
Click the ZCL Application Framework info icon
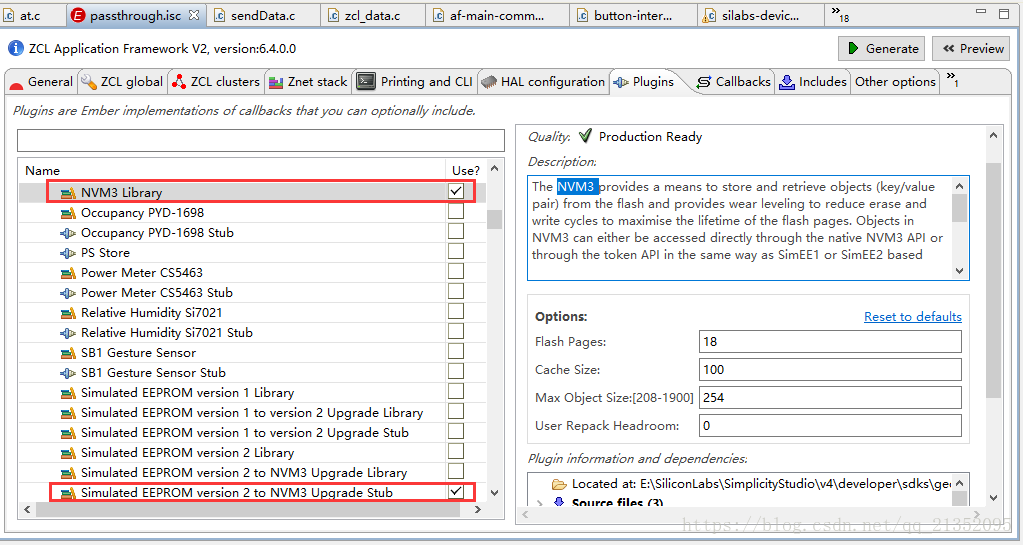16,48
